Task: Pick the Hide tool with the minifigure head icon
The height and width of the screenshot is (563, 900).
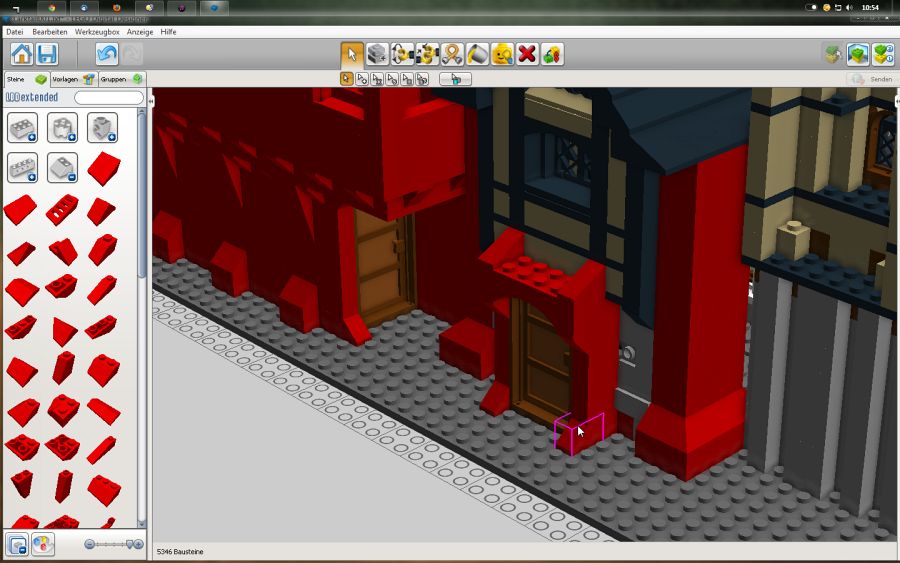Action: coord(502,54)
